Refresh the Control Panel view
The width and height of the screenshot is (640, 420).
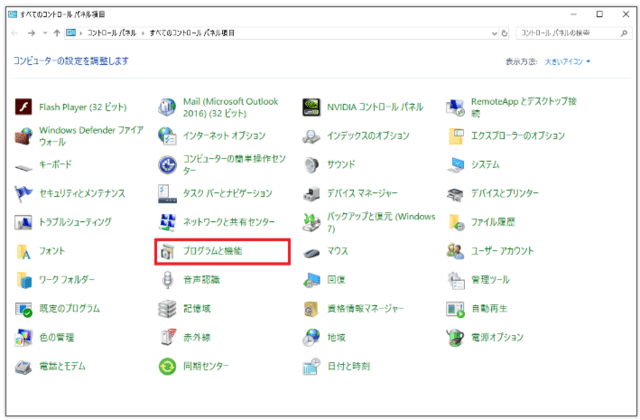(504, 33)
